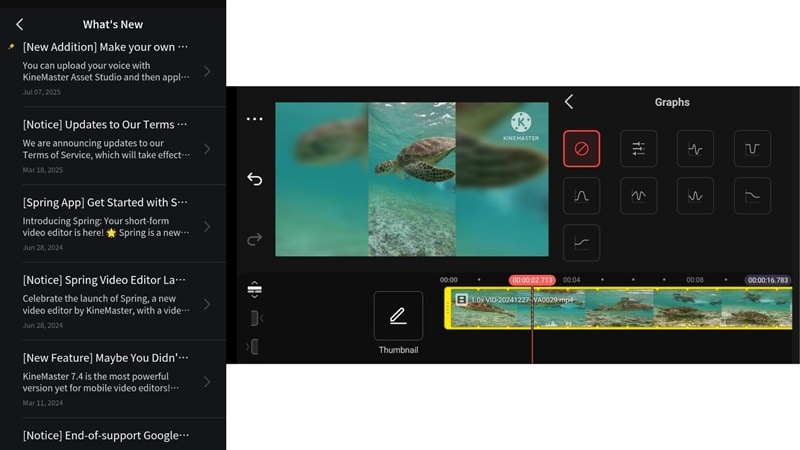Click the "Graphs" panel title
Screen dimensions: 800x450
click(x=672, y=102)
